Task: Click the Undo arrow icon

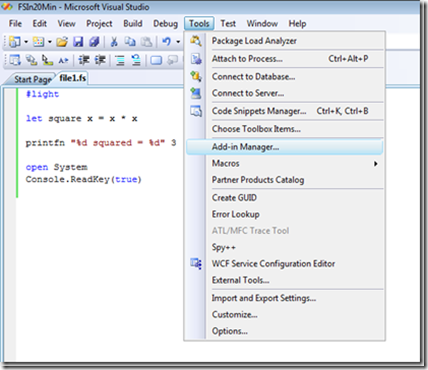Action: pos(166,42)
